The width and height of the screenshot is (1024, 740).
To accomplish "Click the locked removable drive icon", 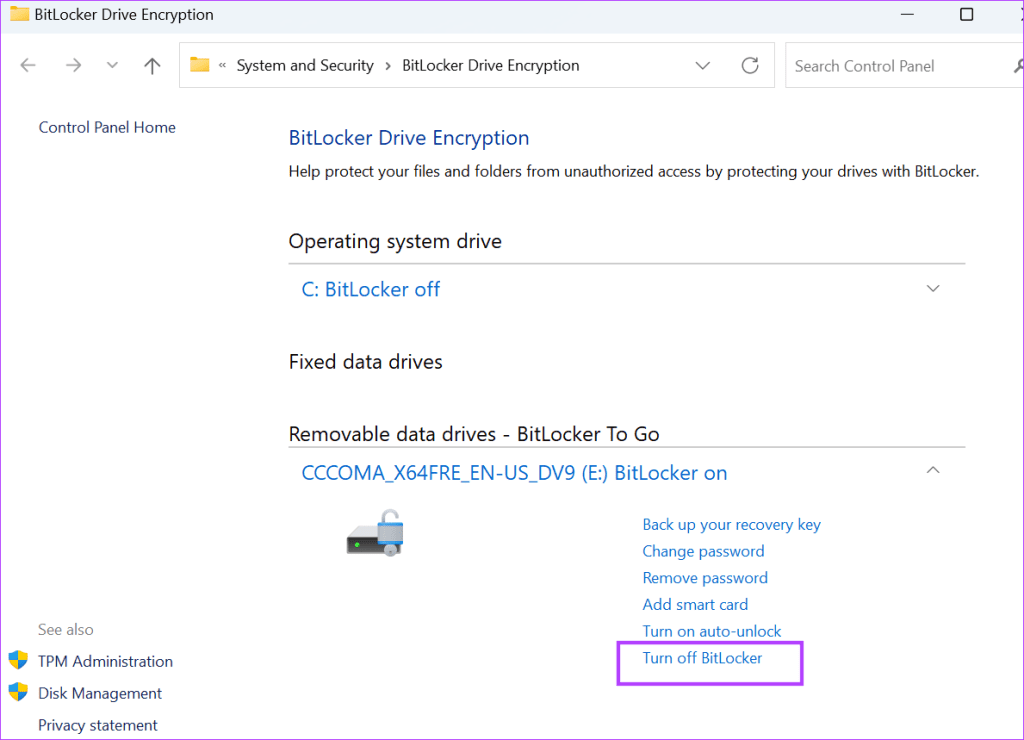I will (x=375, y=534).
